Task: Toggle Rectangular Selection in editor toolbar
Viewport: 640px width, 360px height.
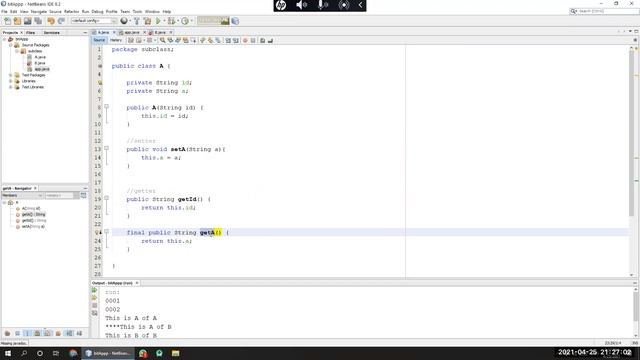Action: (193, 40)
